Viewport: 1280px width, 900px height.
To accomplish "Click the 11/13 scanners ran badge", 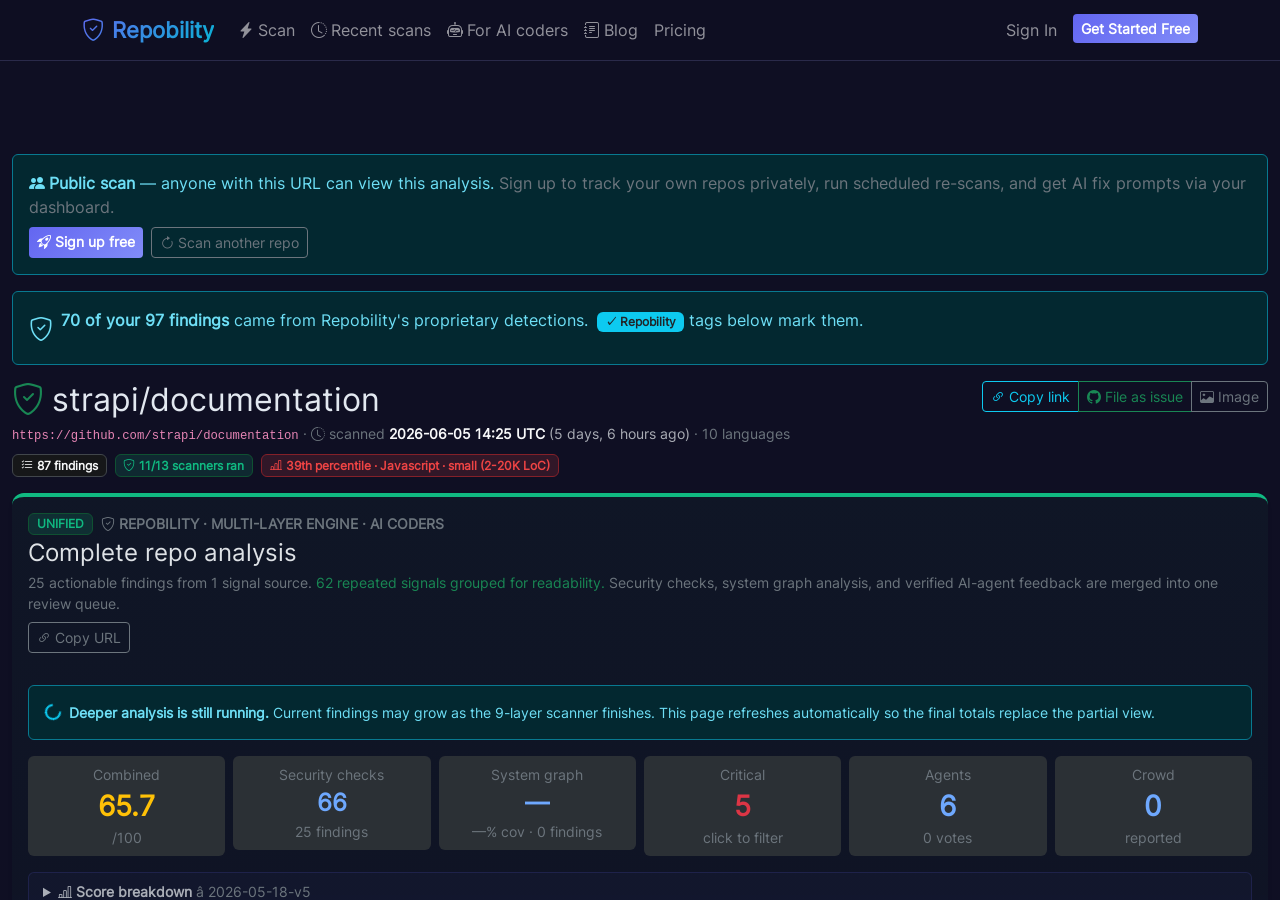I will [x=184, y=465].
